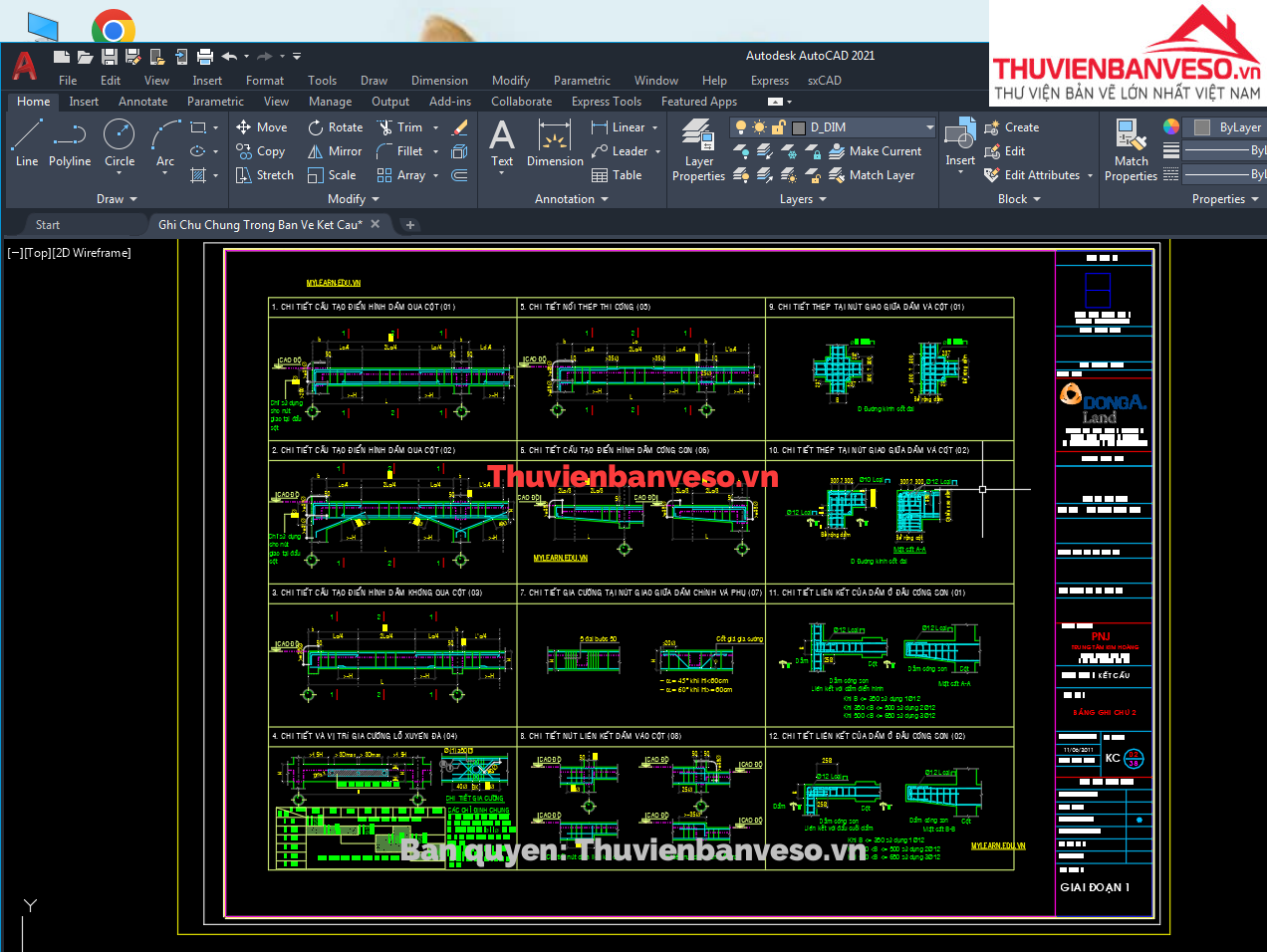1267x952 pixels.
Task: Toggle the D_DIM layer lightbulb on/off
Action: click(740, 127)
